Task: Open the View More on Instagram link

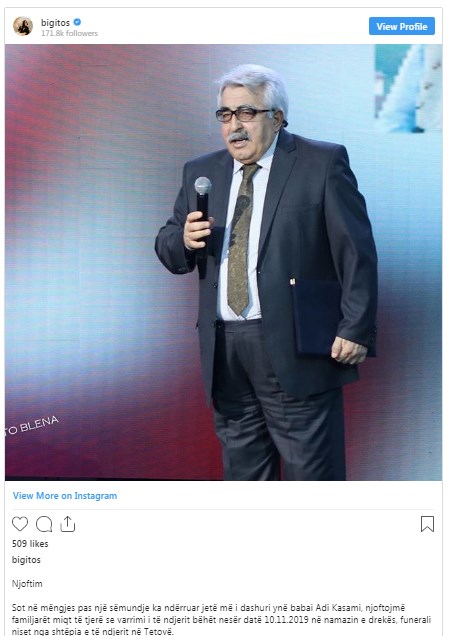Action: pyautogui.click(x=65, y=496)
